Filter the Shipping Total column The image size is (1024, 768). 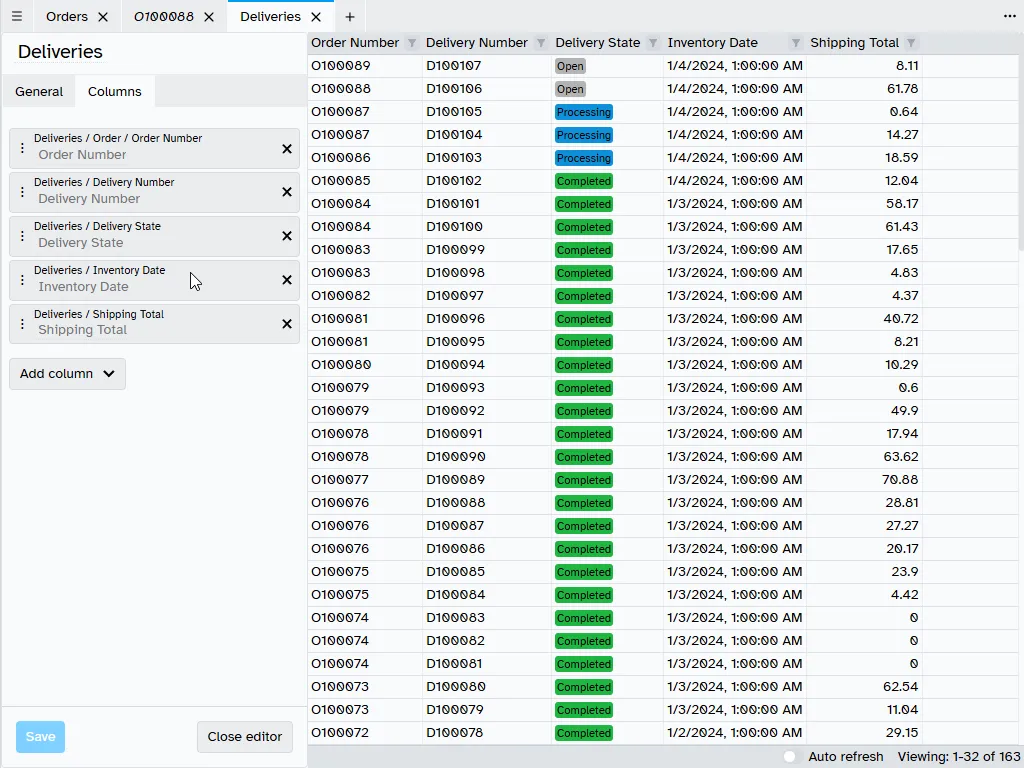coord(911,43)
